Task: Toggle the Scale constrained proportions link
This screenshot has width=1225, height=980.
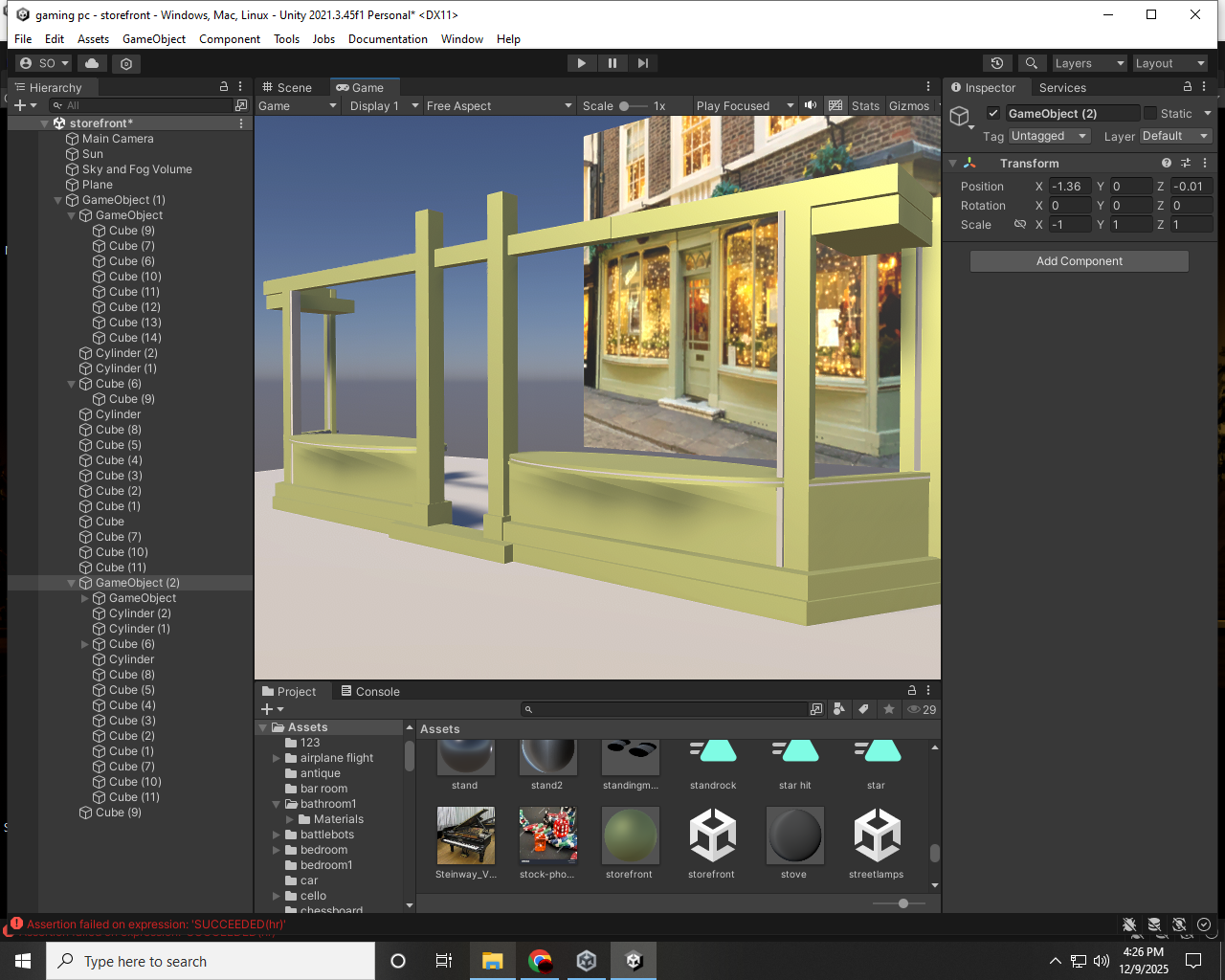Action: pyautogui.click(x=1020, y=224)
